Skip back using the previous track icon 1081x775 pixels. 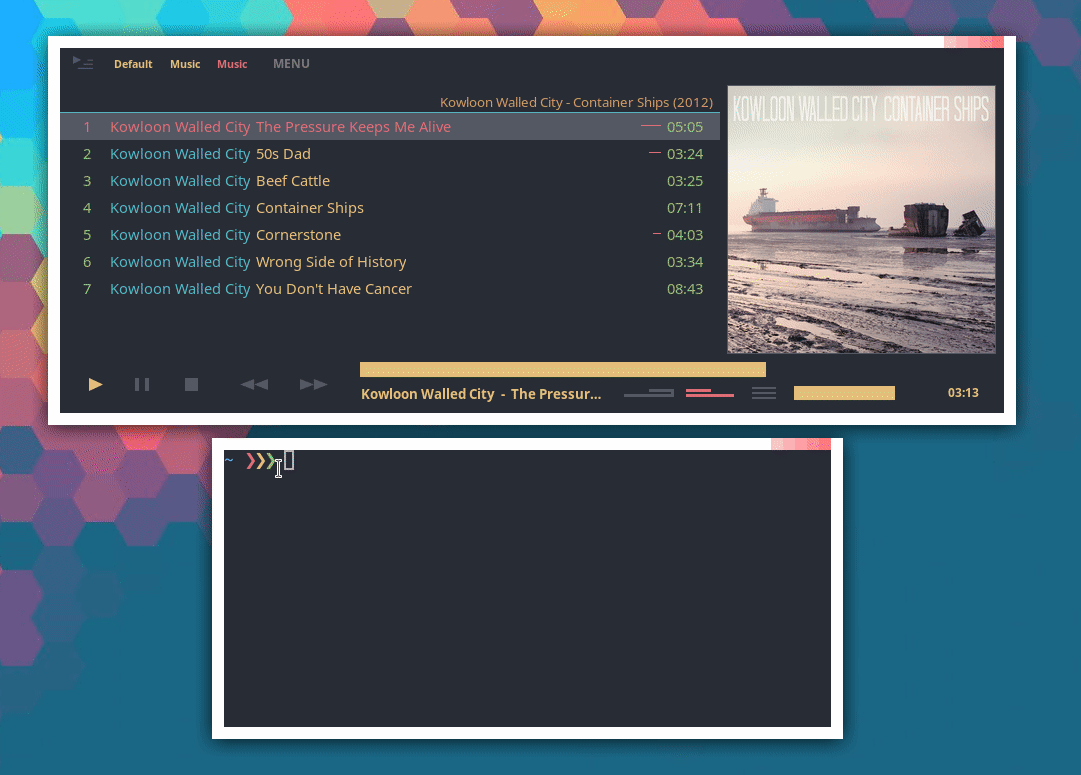254,384
